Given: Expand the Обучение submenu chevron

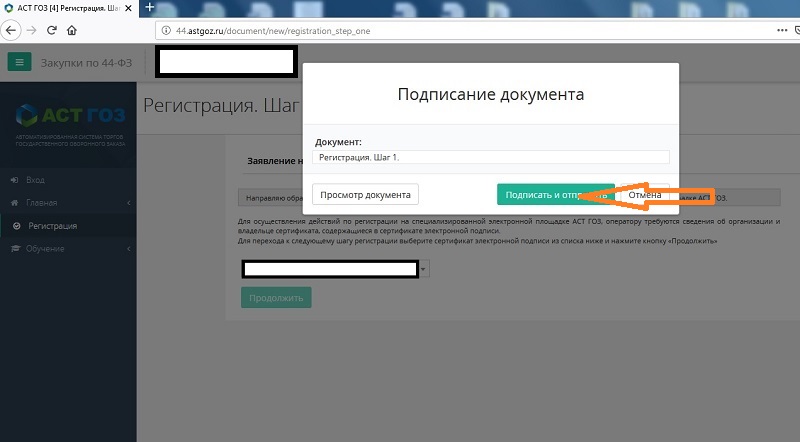Looking at the screenshot, I should click(129, 249).
